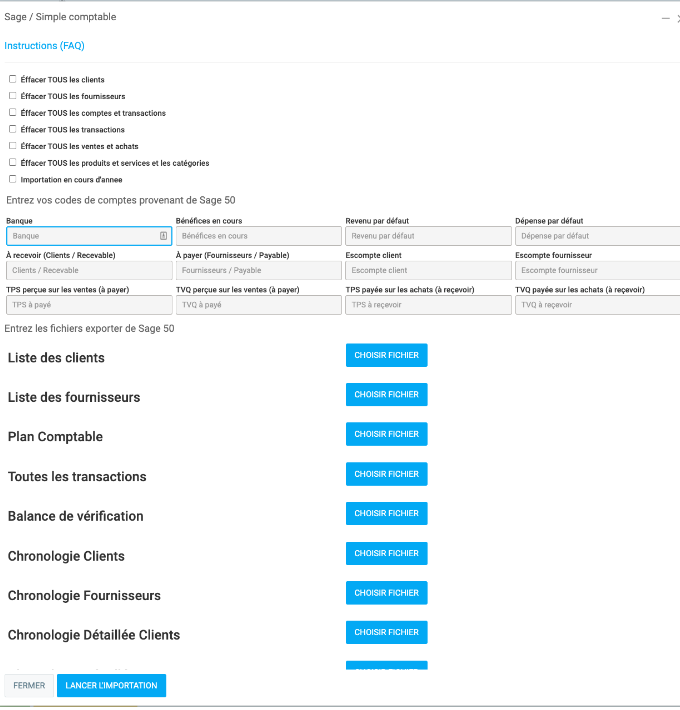The image size is (680, 710).
Task: Toggle Éffacer TOUS les comptes et transactions
Action: click(x=13, y=113)
